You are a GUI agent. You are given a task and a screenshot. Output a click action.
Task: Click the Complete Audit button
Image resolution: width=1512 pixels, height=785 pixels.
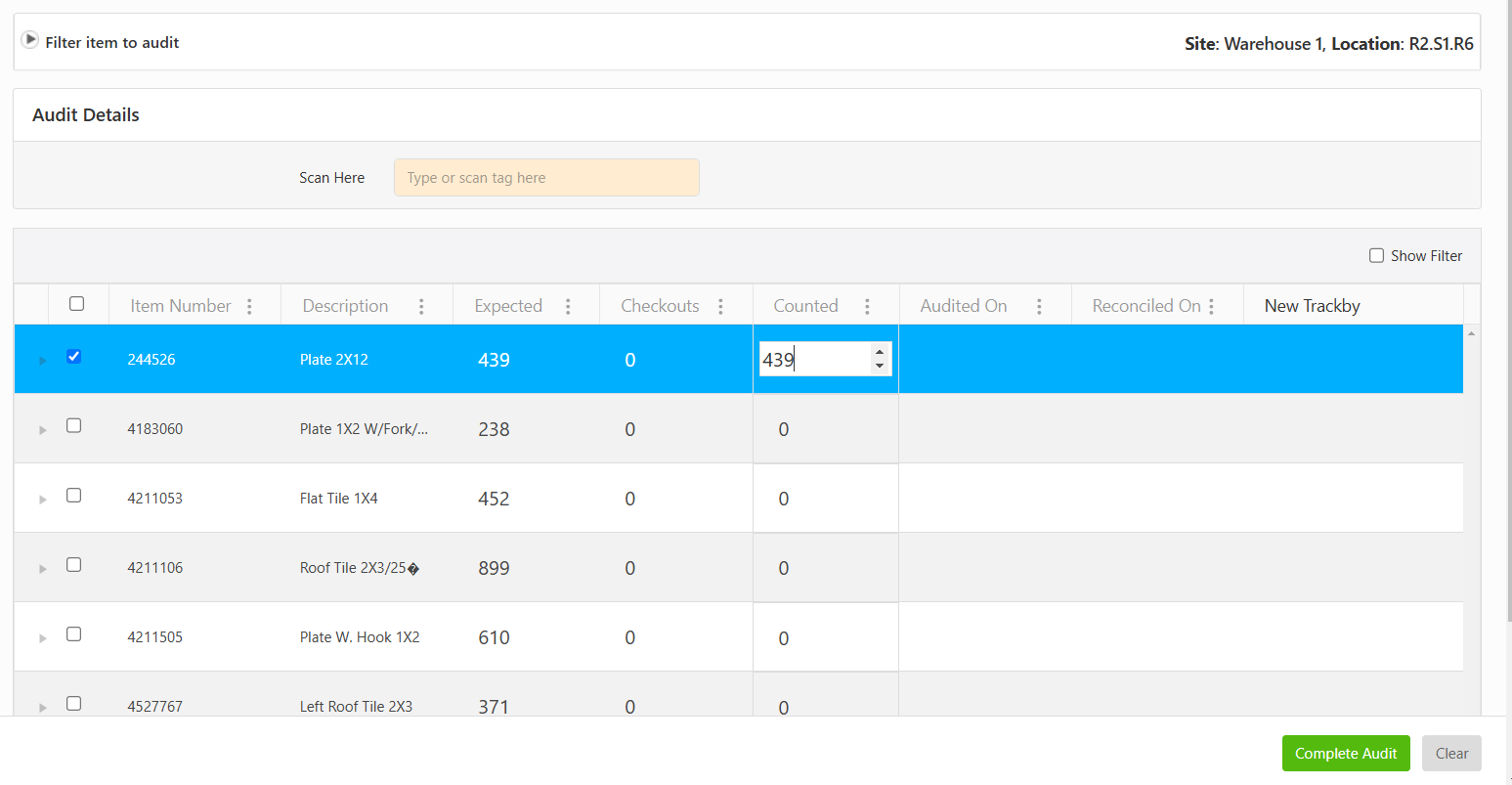(x=1346, y=754)
